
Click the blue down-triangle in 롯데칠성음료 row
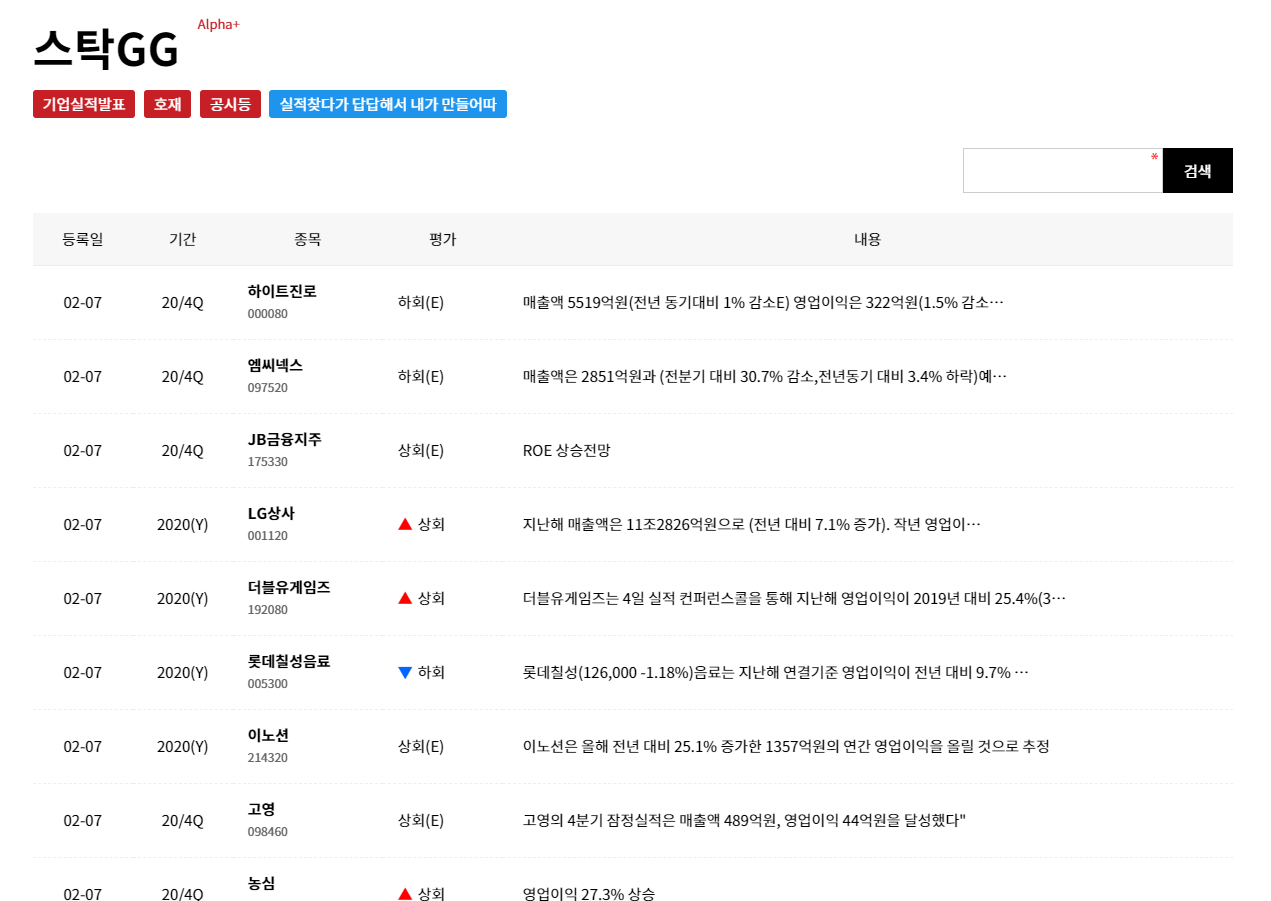point(405,672)
